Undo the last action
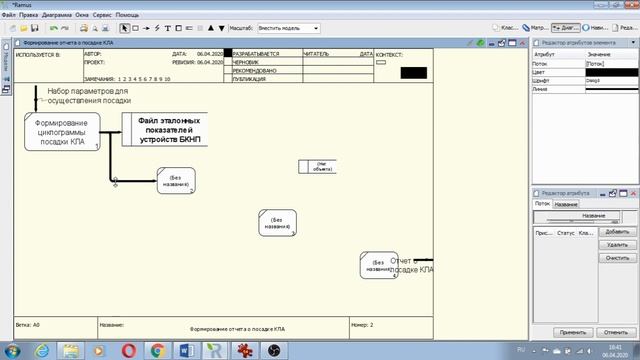This screenshot has height=360, width=640. coord(53,28)
